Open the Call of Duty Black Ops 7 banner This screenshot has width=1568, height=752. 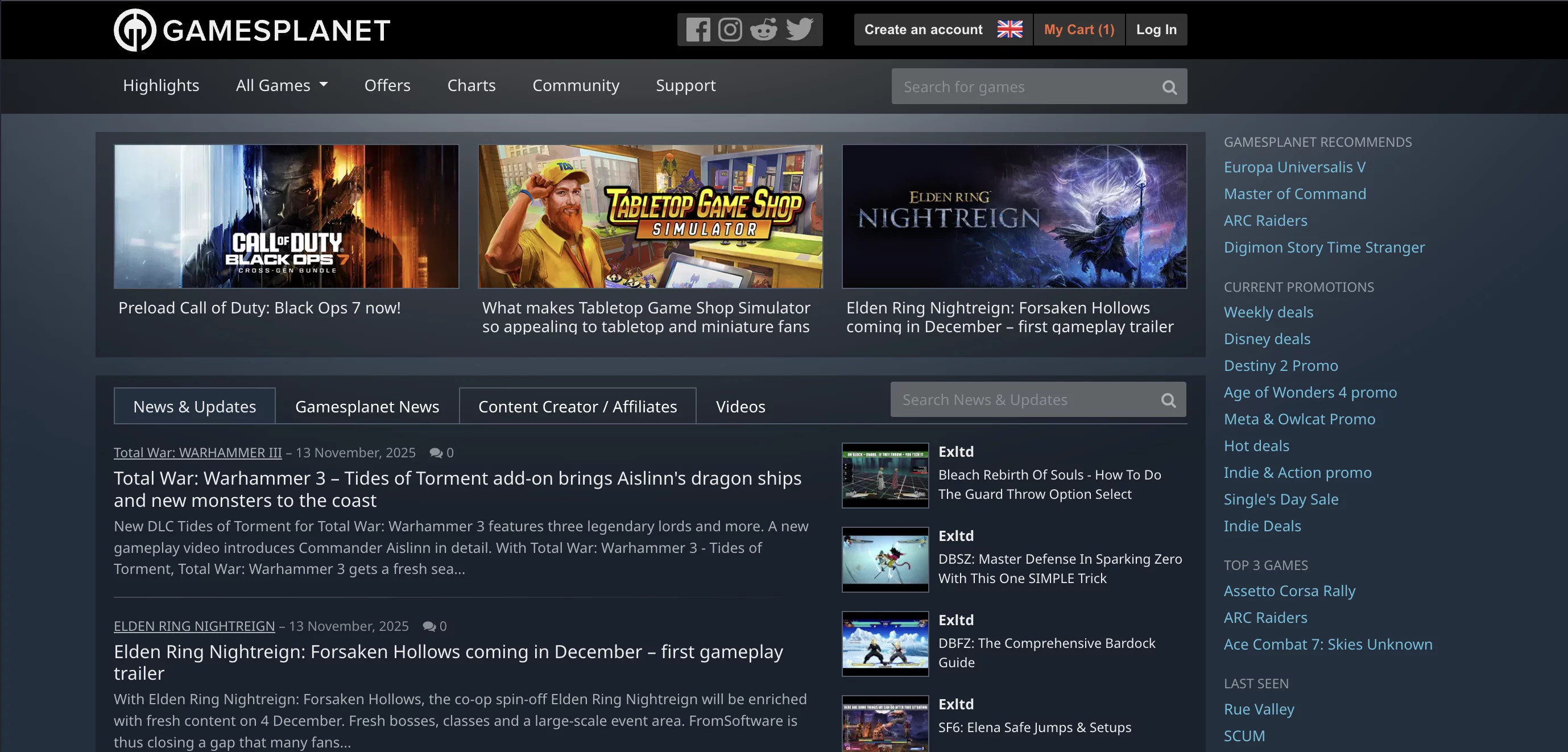[286, 216]
